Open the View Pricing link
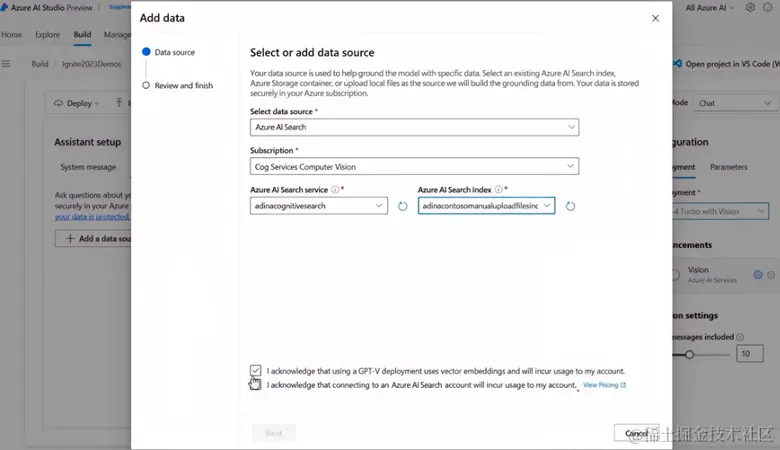Image resolution: width=780 pixels, height=450 pixels. (x=604, y=384)
